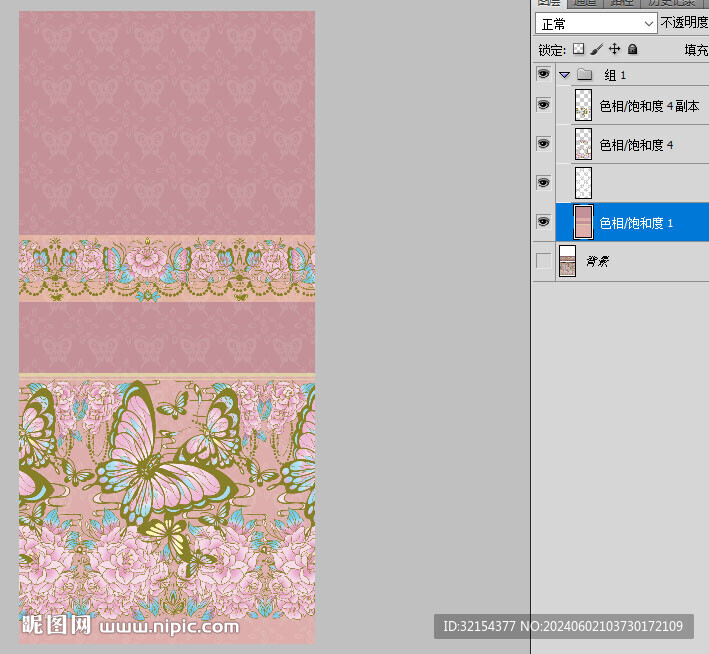
Task: Click the 组 1 folder icon
Action: (584, 74)
